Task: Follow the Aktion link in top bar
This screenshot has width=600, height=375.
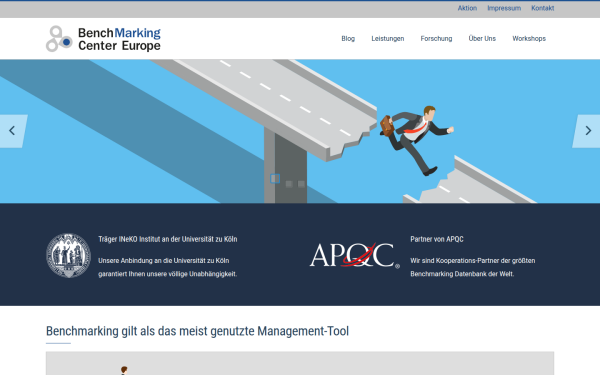Action: tap(467, 8)
